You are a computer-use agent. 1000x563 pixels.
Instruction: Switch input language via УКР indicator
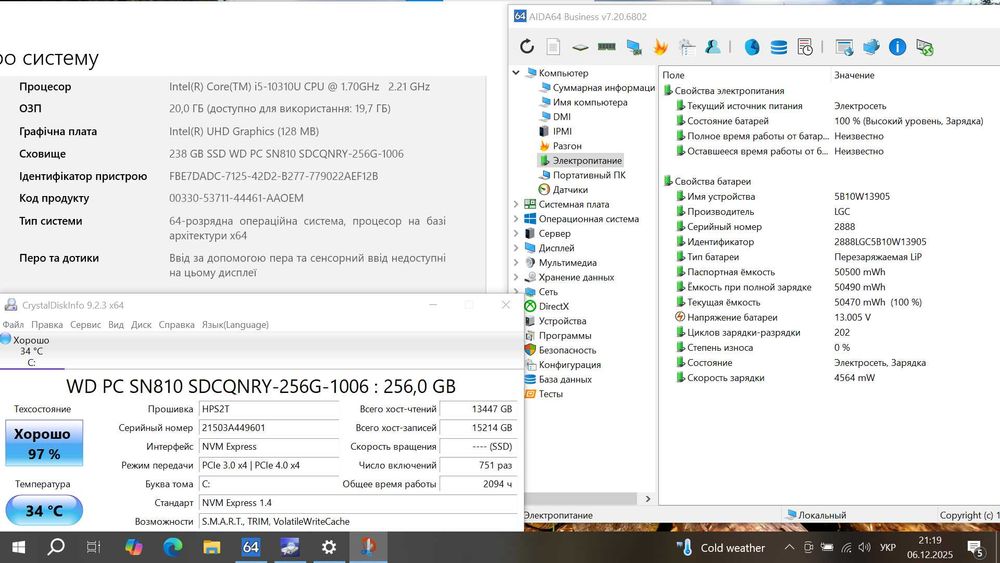(888, 547)
